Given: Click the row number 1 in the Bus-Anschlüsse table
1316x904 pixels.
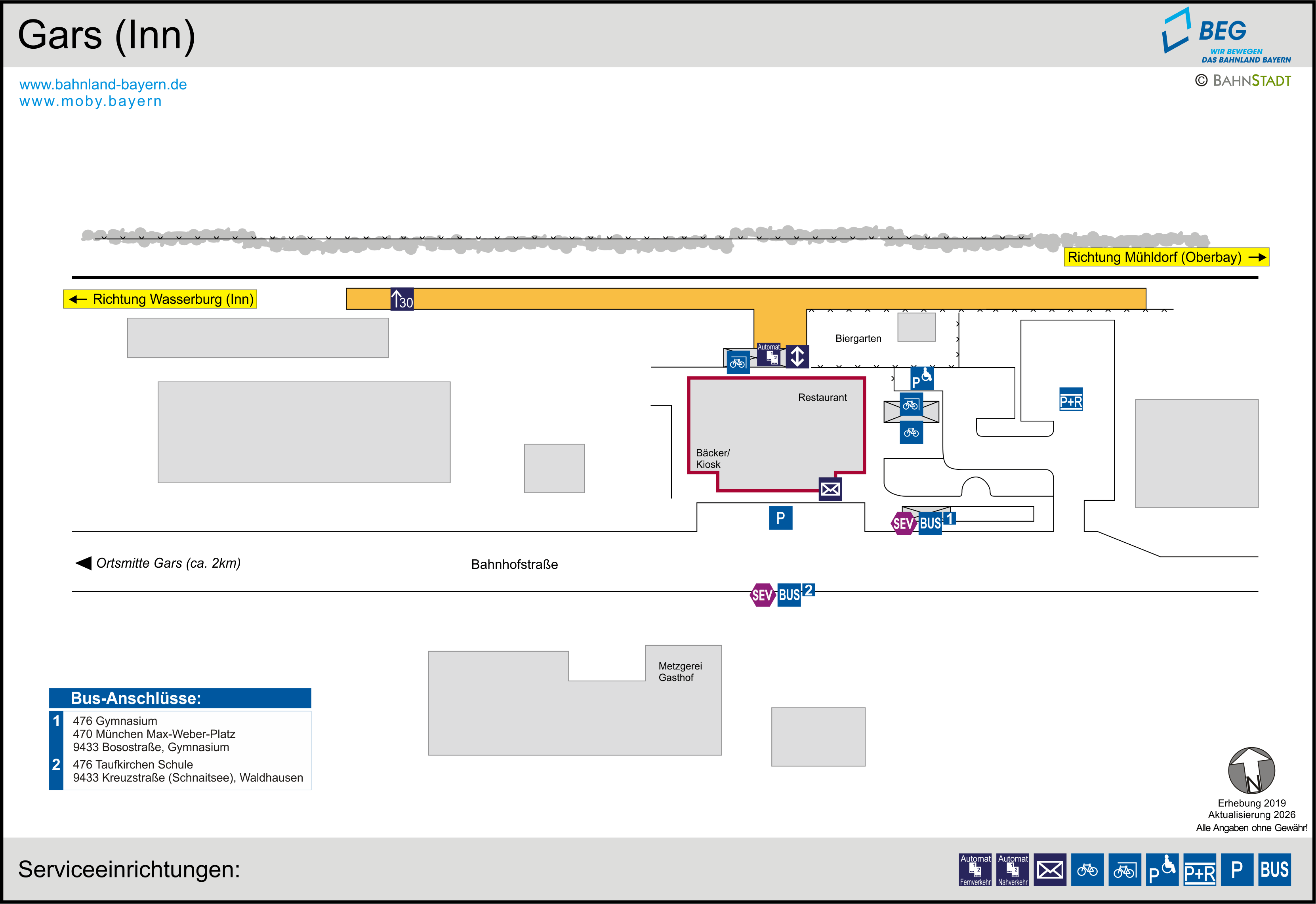Looking at the screenshot, I should pos(56,721).
